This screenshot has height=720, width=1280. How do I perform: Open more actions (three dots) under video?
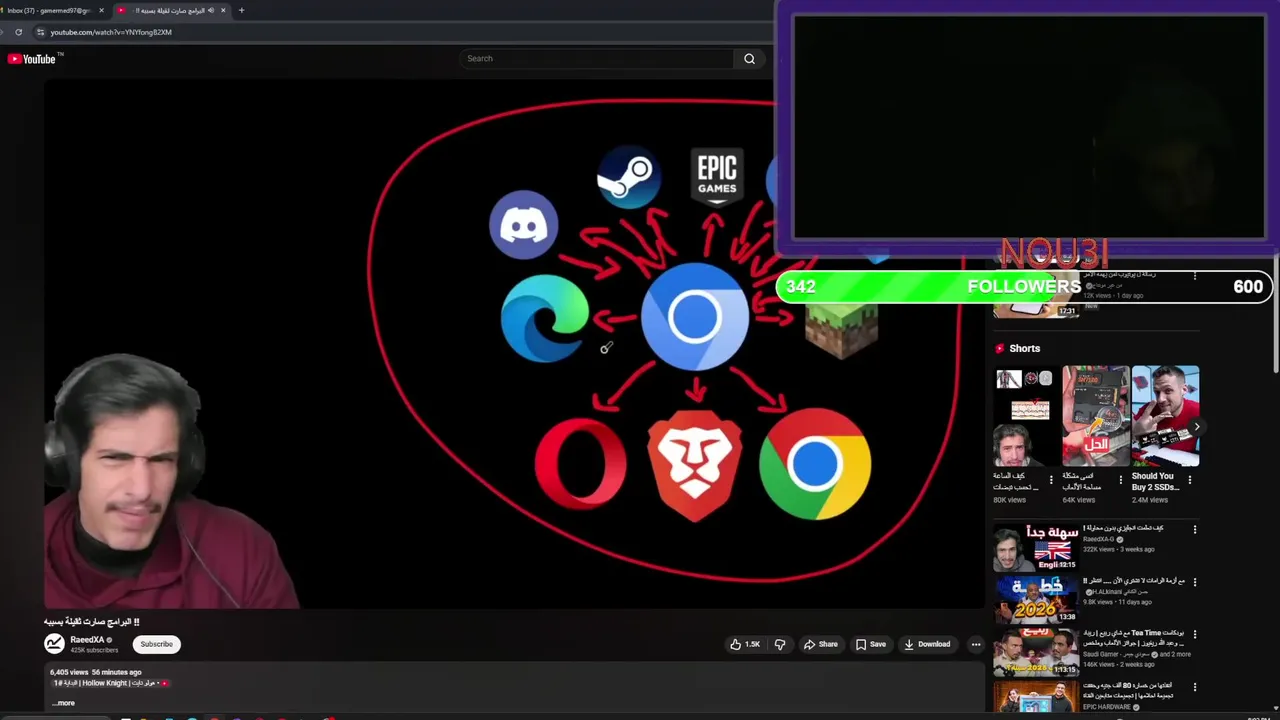pos(976,644)
